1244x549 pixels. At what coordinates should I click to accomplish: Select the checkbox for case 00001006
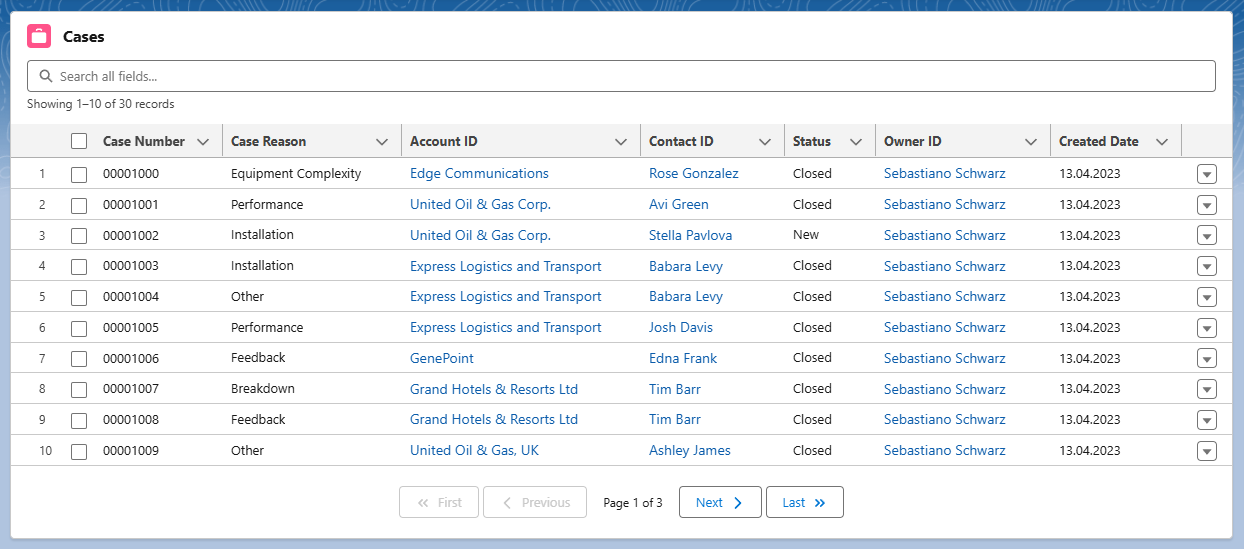79,359
